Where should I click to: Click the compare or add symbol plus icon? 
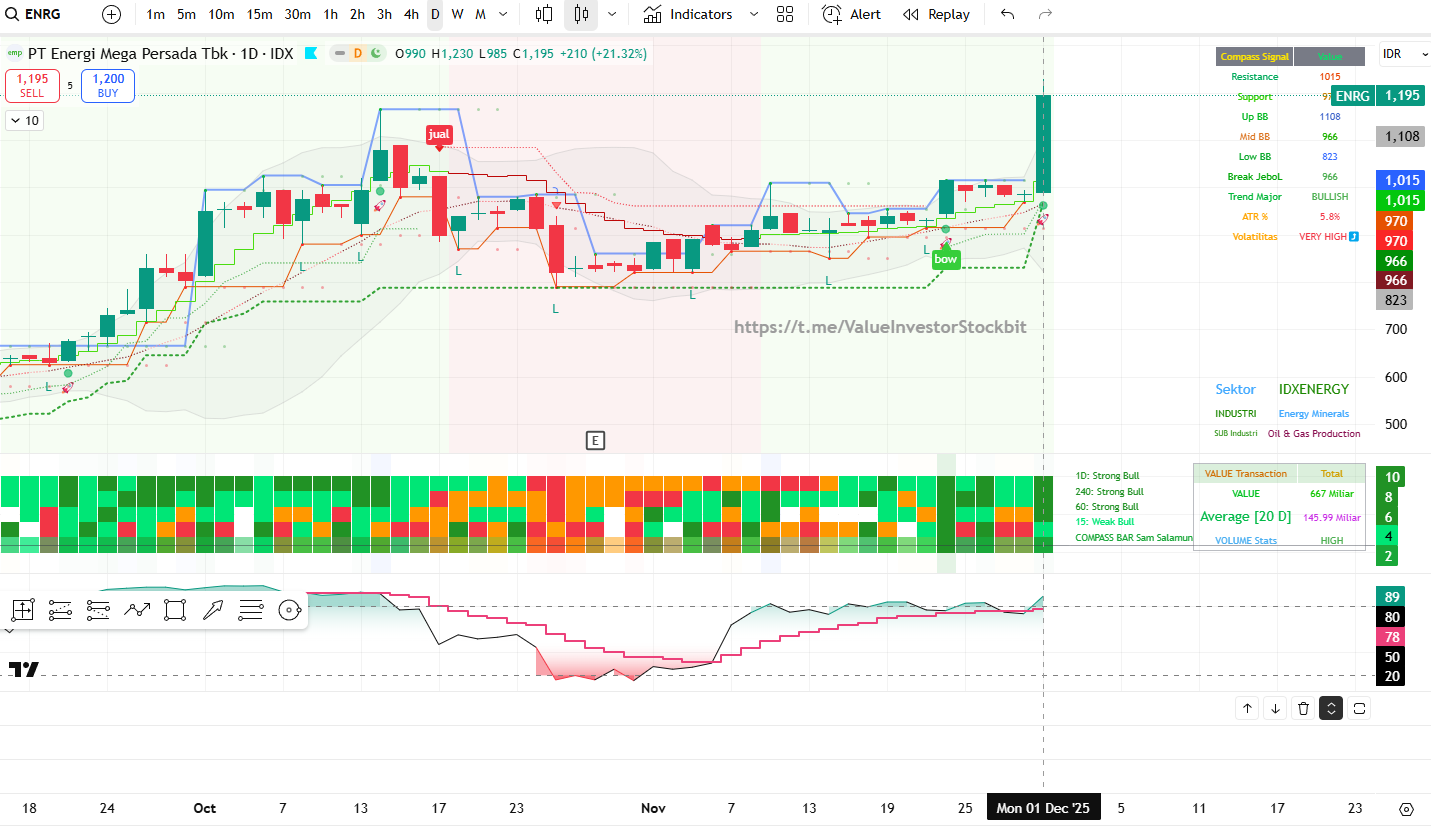tap(111, 14)
